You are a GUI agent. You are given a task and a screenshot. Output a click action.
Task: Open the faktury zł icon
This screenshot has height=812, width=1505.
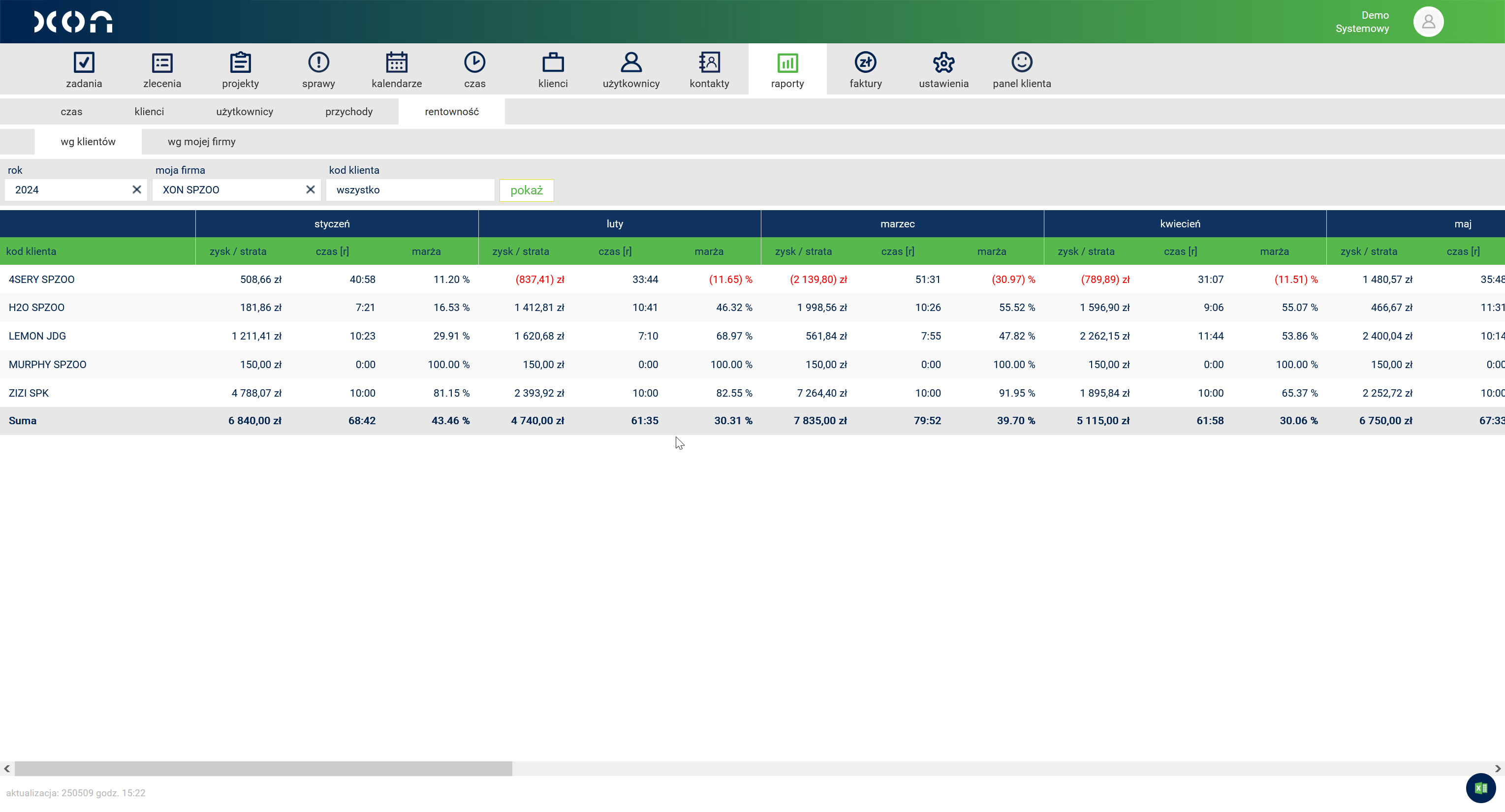865,62
